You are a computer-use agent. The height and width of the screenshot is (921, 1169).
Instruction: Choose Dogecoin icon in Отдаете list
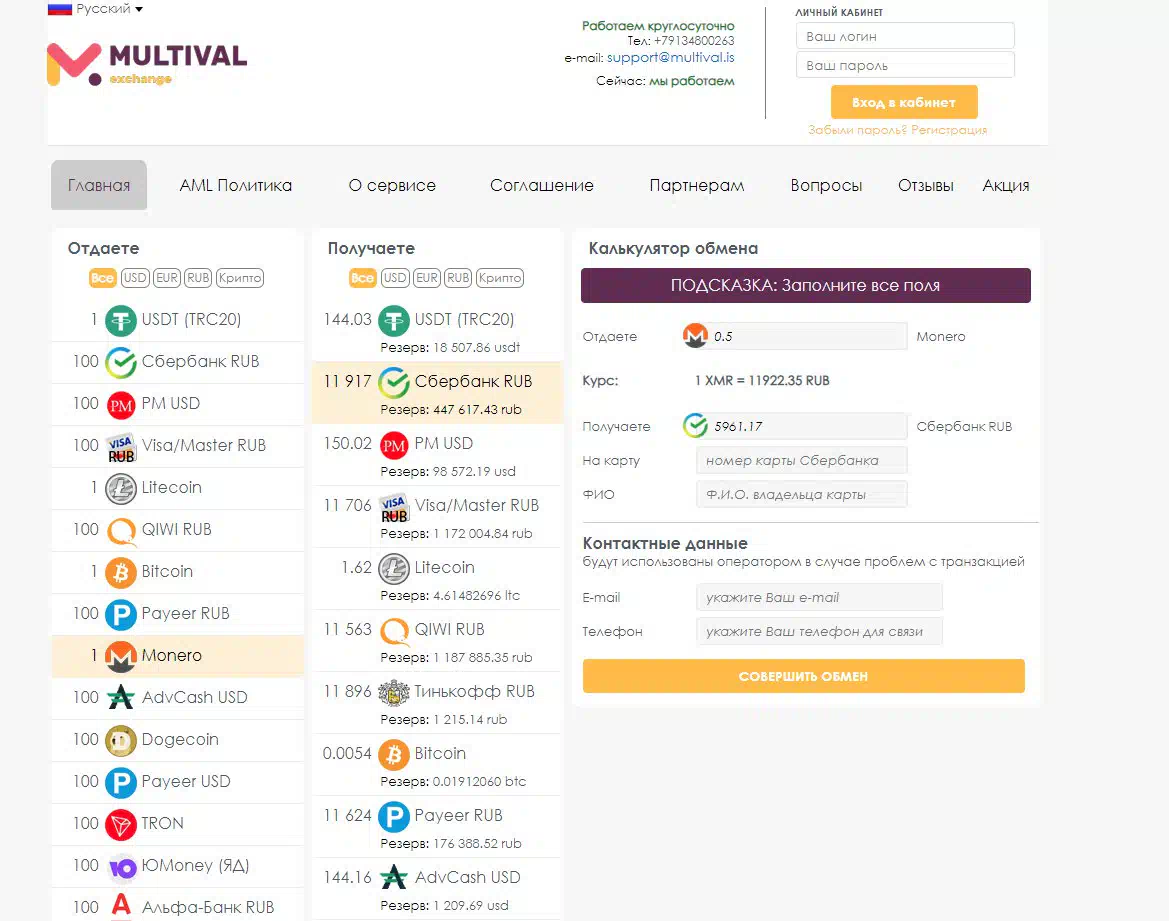[120, 741]
